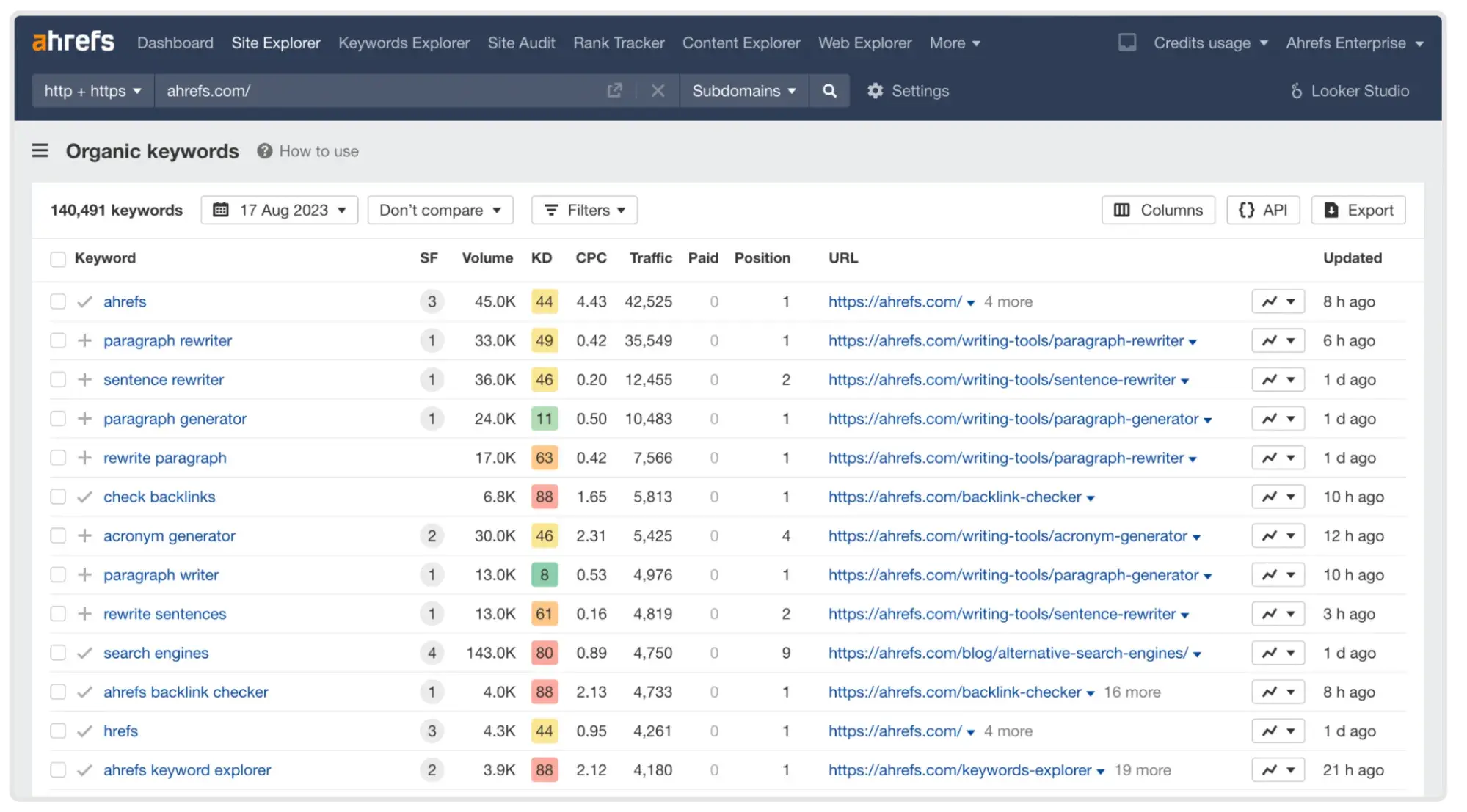
Task: Open the Filters dropdown
Action: [584, 210]
